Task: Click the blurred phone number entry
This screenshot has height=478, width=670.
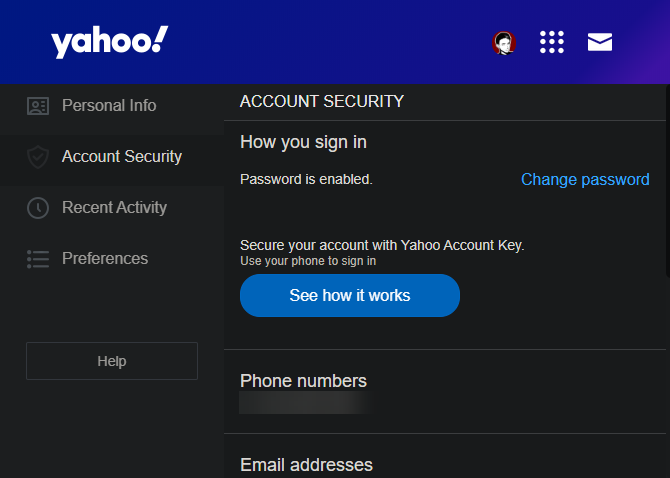Action: [304, 403]
